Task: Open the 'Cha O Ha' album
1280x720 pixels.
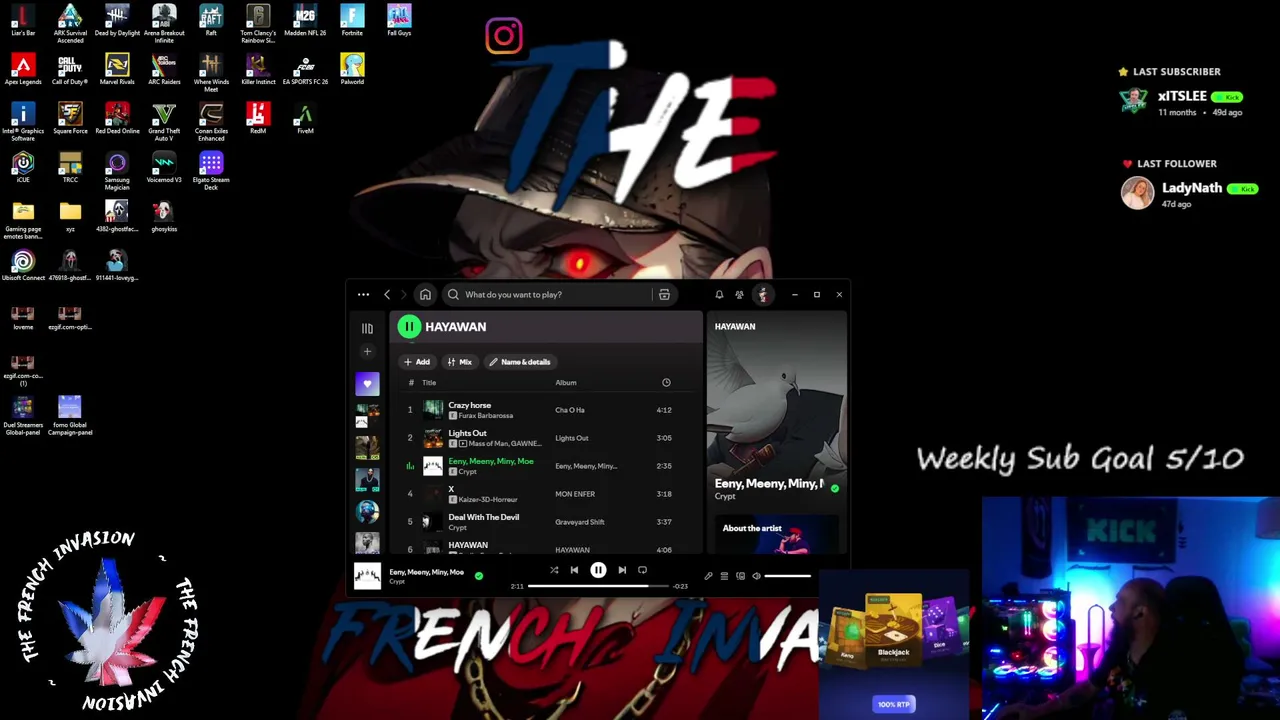Action: point(570,410)
